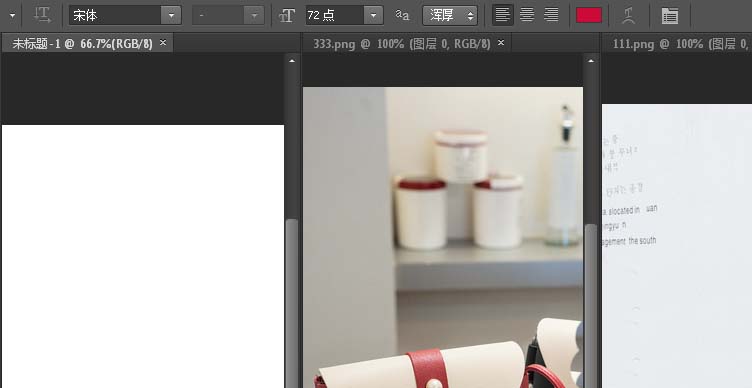Open the font size dropdown arrow

coord(373,15)
